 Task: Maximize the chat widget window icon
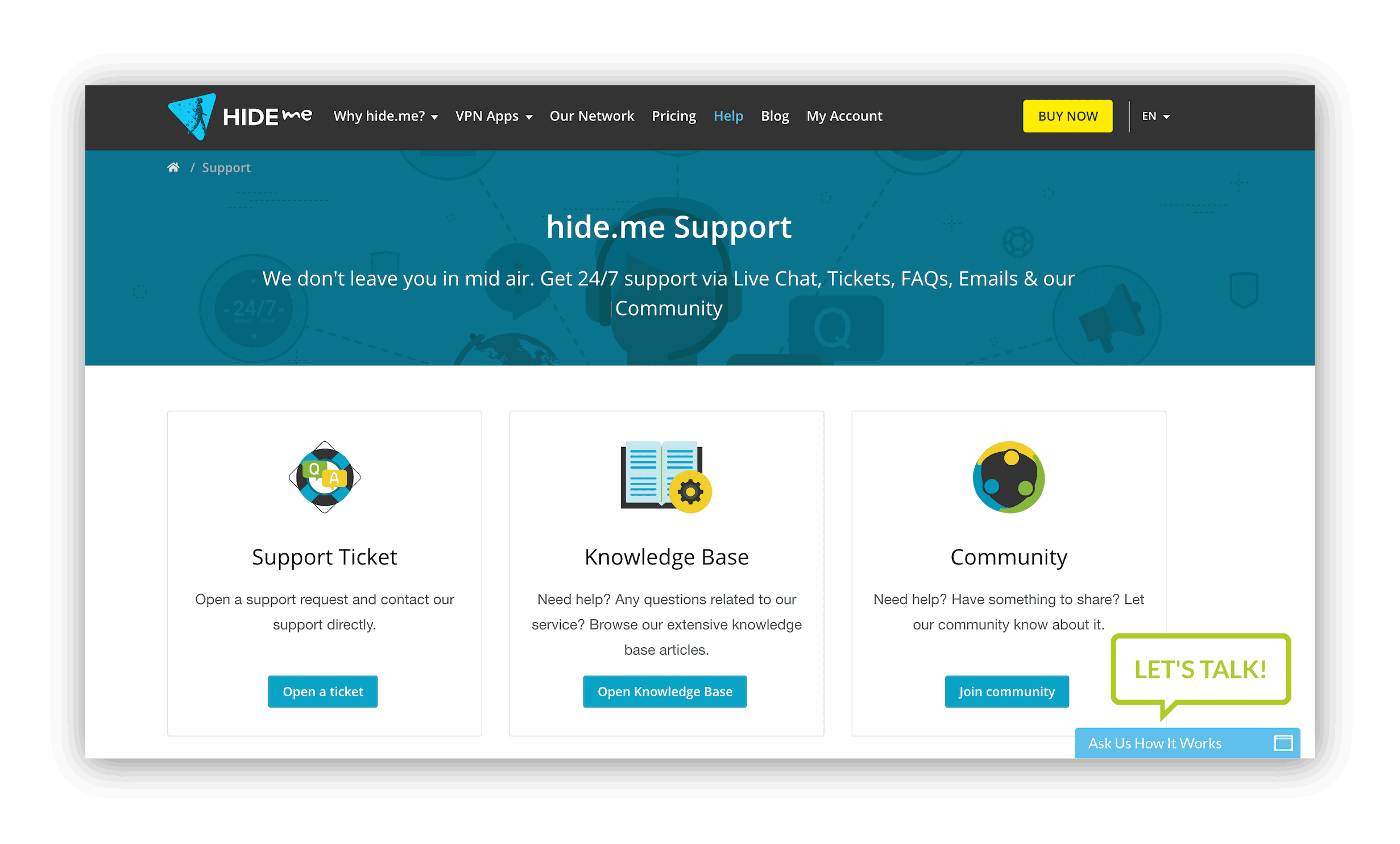tap(1283, 743)
